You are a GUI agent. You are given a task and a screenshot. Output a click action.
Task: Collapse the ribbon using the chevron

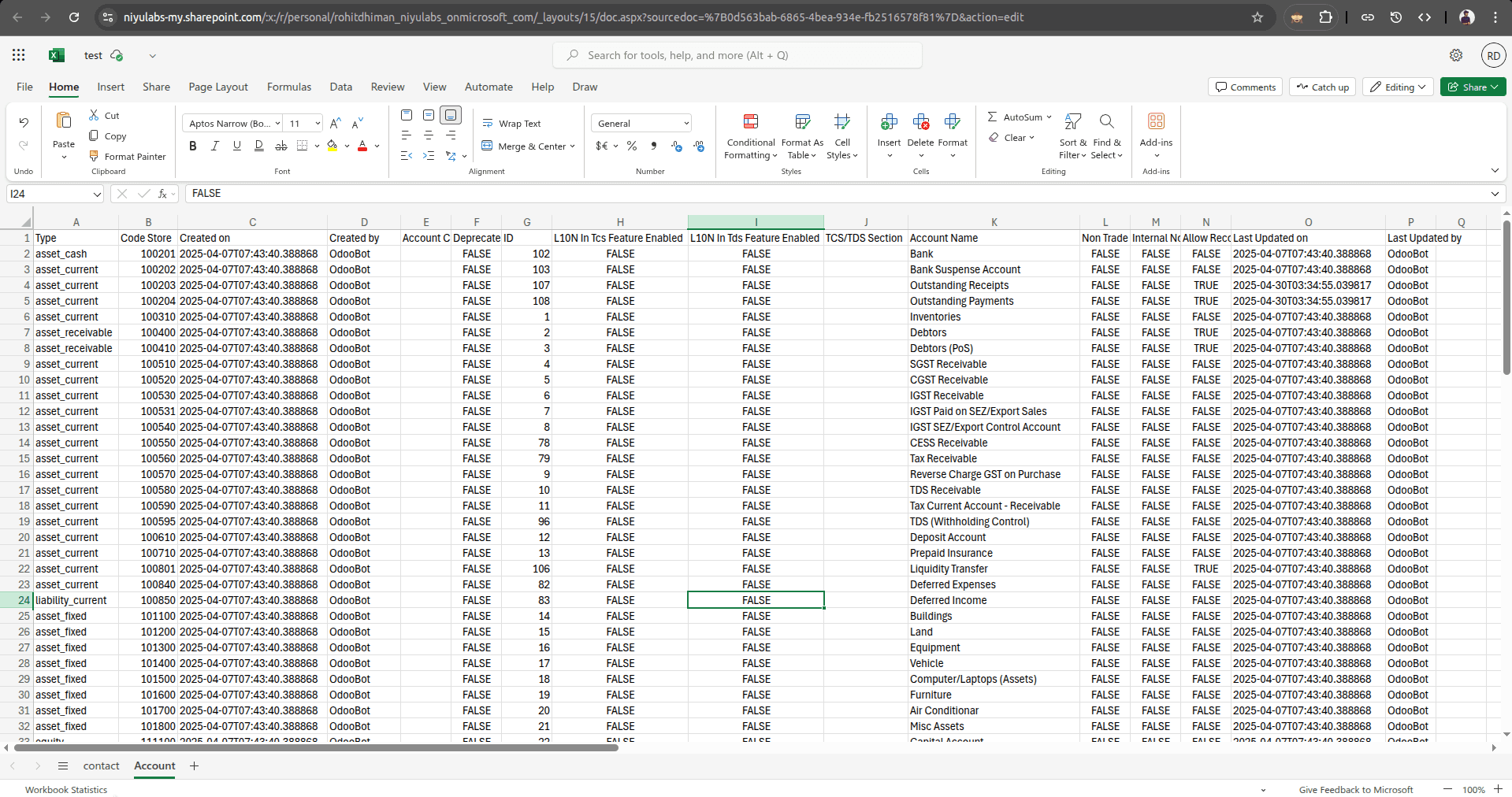coord(1495,171)
